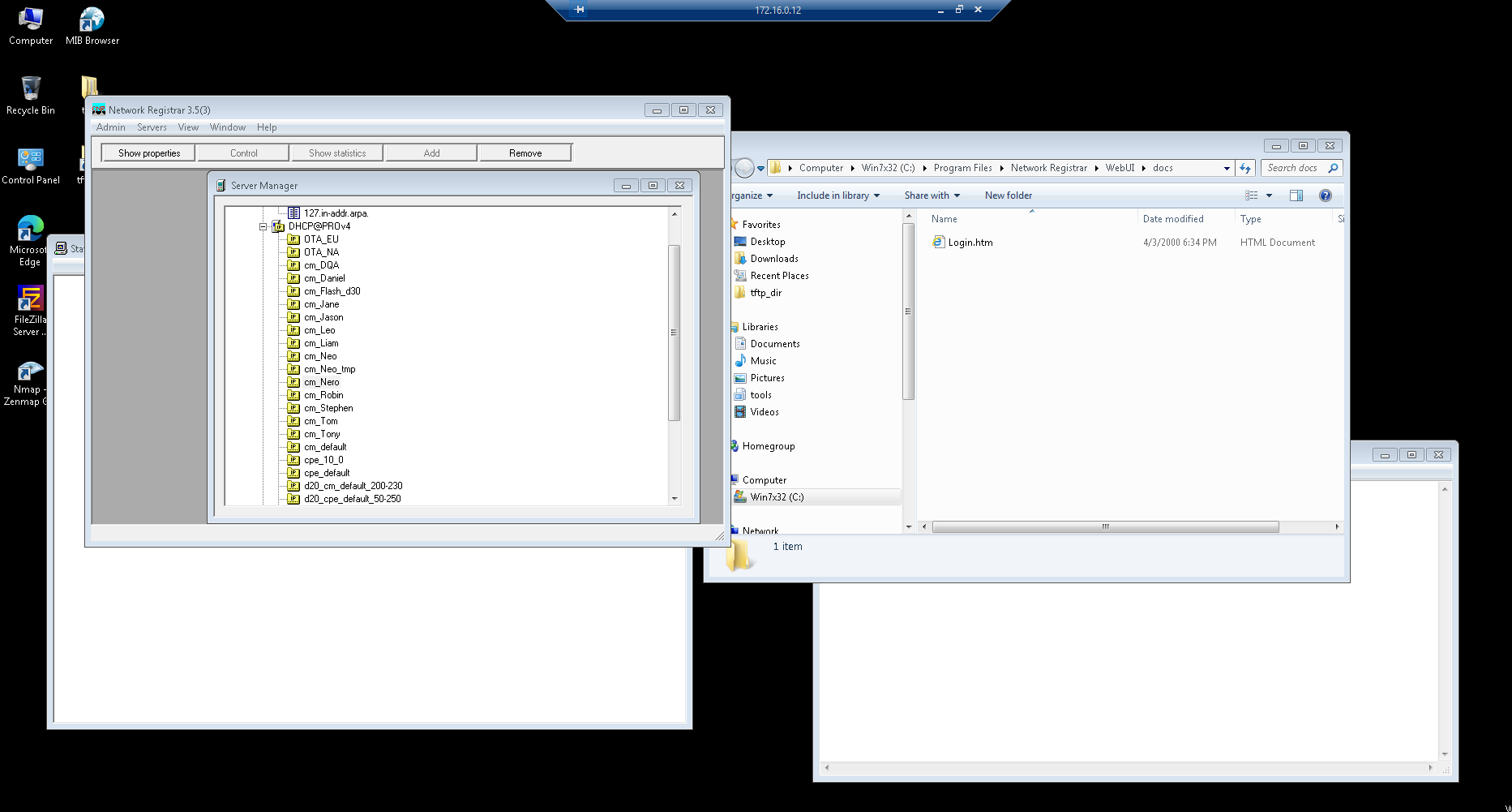Click the Explorer help question mark icon
This screenshot has width=1512, height=812.
pos(1326,195)
